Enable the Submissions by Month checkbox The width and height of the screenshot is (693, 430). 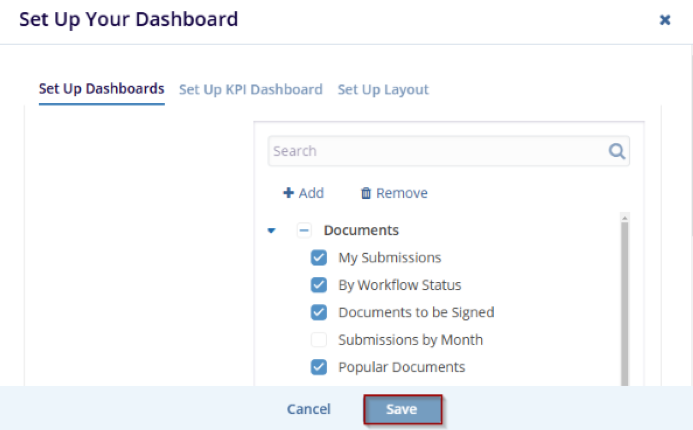(x=319, y=340)
